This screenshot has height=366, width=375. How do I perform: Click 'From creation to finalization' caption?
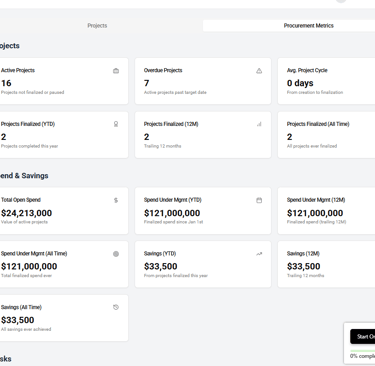coord(315,92)
